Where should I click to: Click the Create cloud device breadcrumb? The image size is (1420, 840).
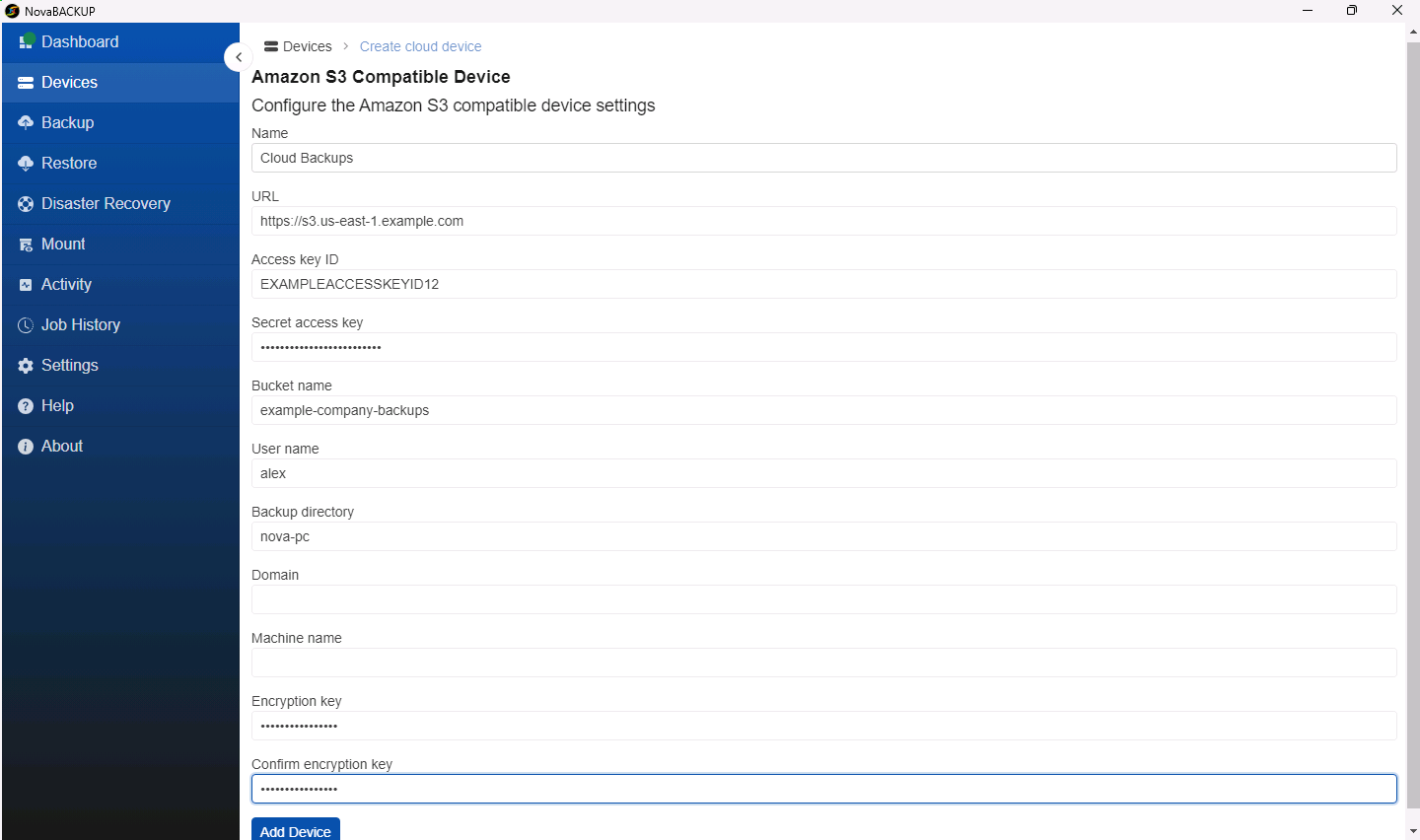coord(420,46)
